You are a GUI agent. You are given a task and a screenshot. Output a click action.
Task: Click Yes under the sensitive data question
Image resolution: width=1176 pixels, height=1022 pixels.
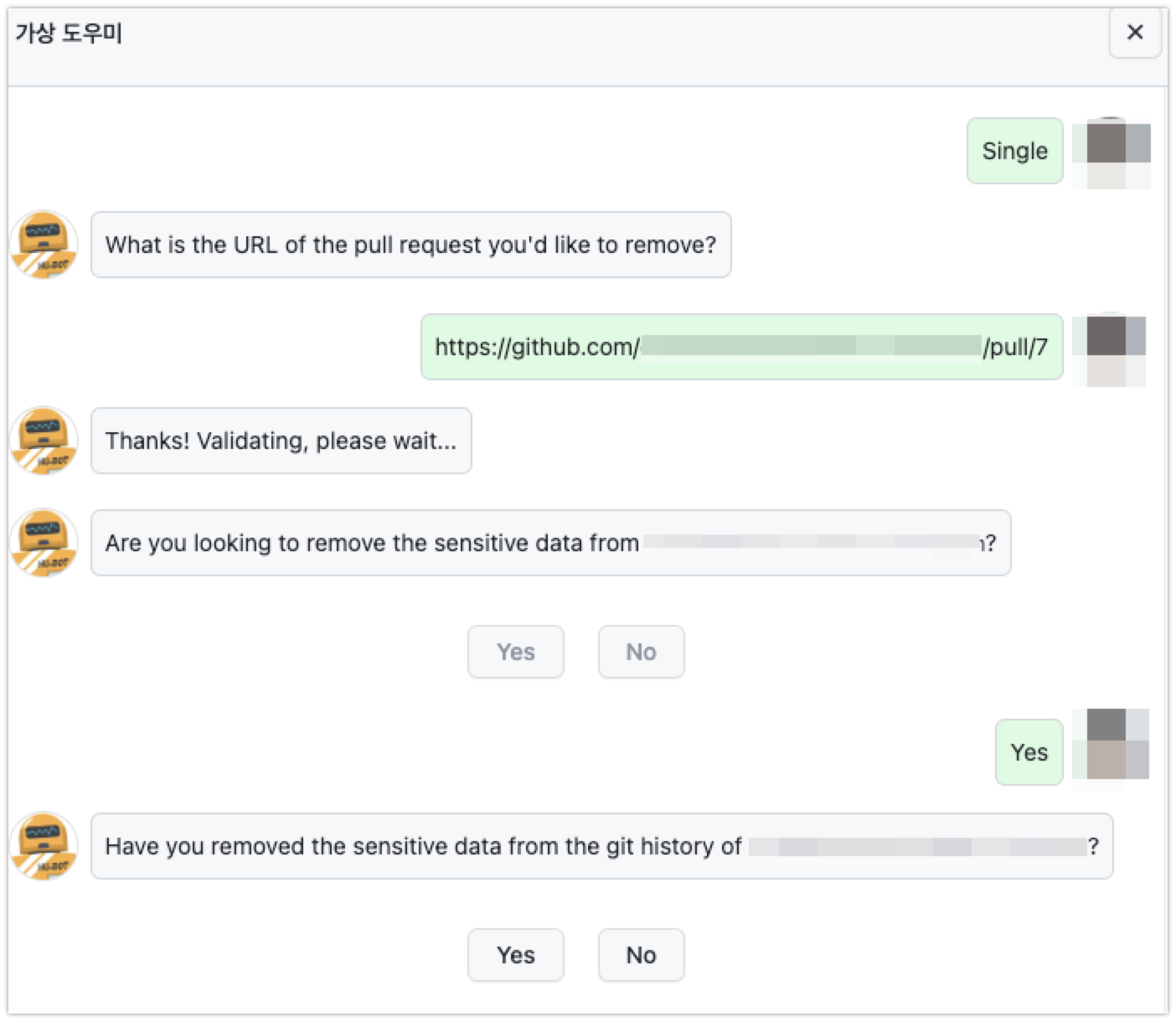(x=516, y=652)
